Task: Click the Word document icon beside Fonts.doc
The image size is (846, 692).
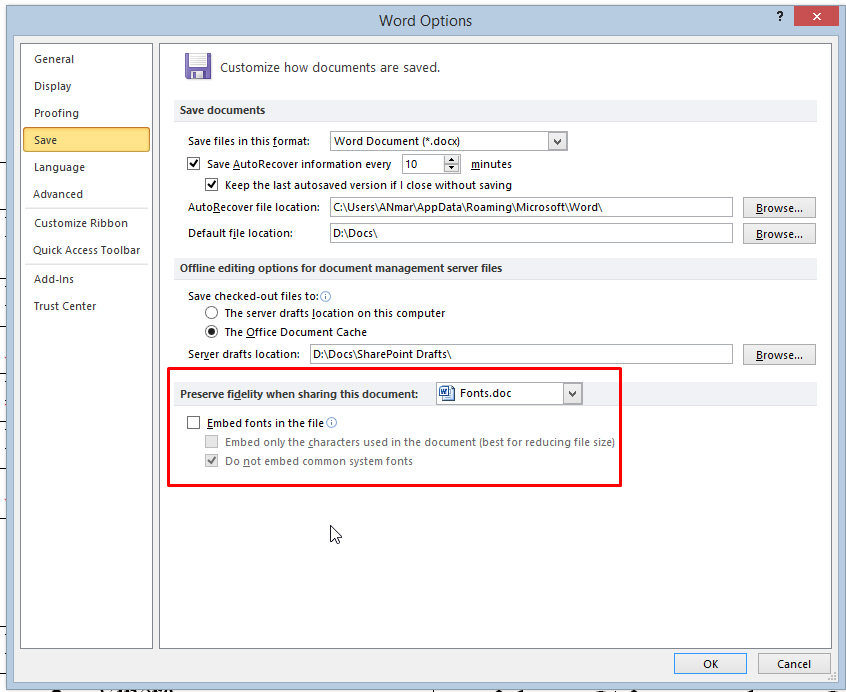Action: (448, 394)
